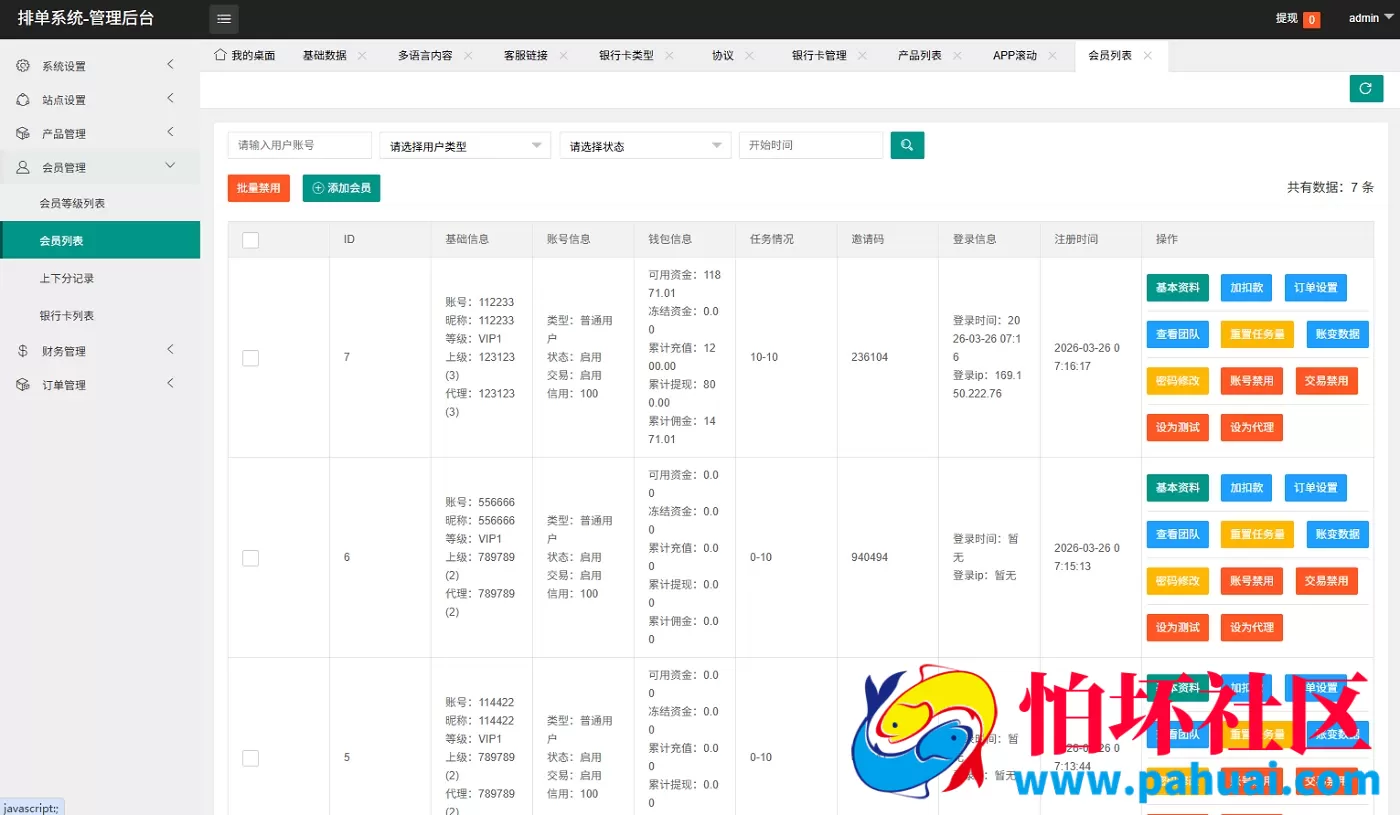Screen dimensions: 1400x815
Task: Click the 添加会员 button
Action: [x=341, y=188]
